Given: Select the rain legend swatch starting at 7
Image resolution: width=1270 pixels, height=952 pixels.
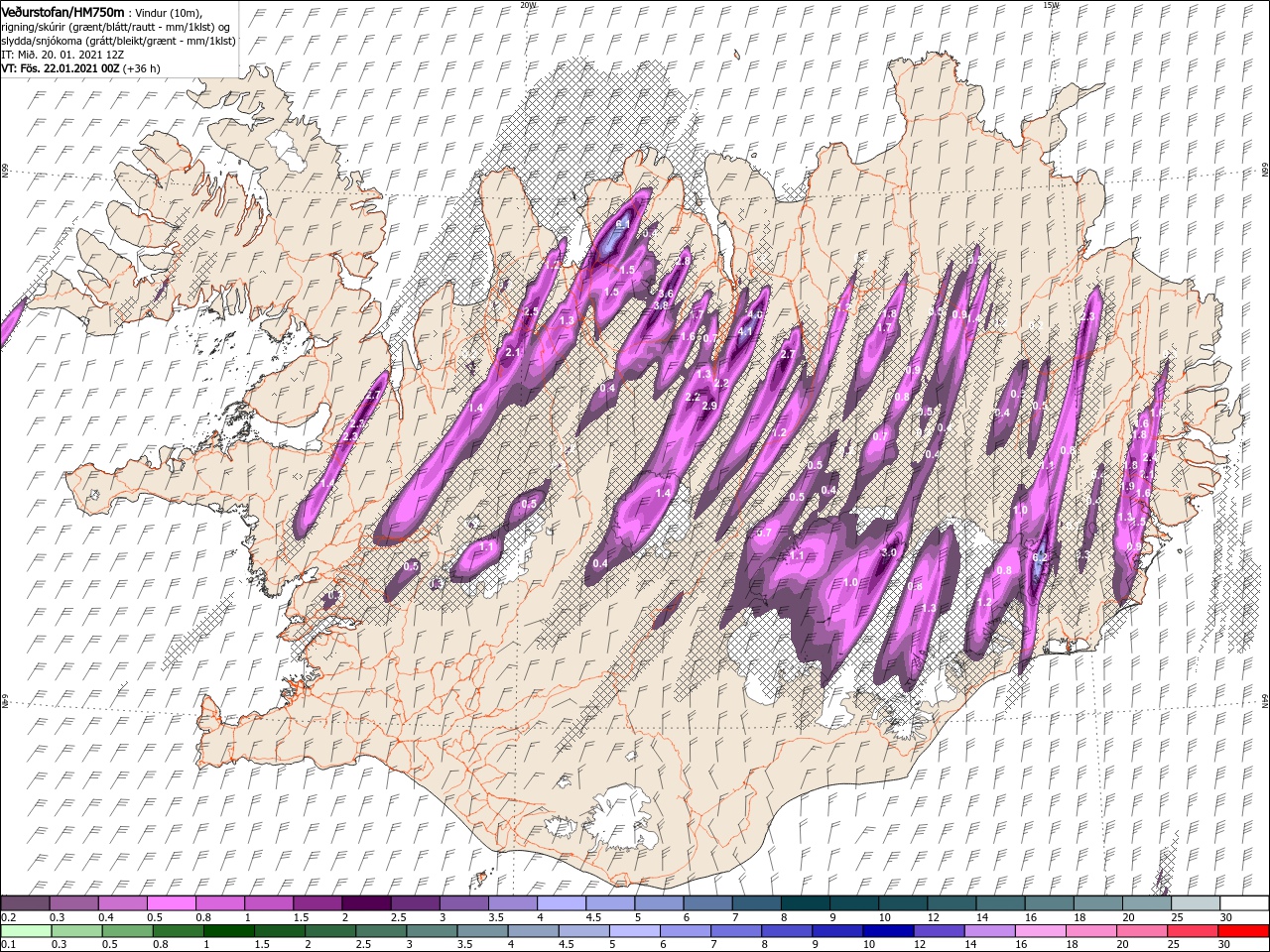Looking at the screenshot, I should pos(735,930).
